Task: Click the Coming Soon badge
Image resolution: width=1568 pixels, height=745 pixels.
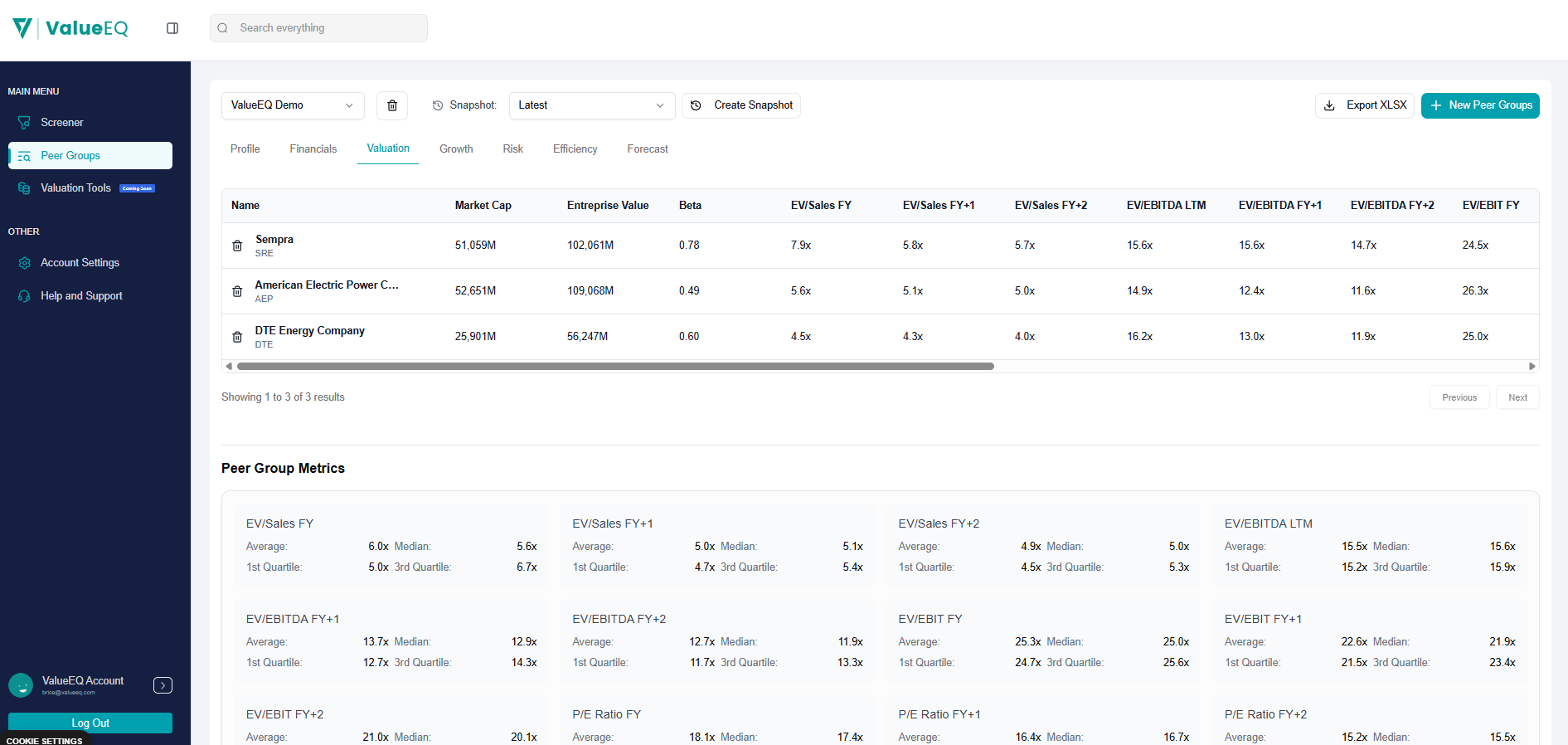Action: tap(137, 188)
